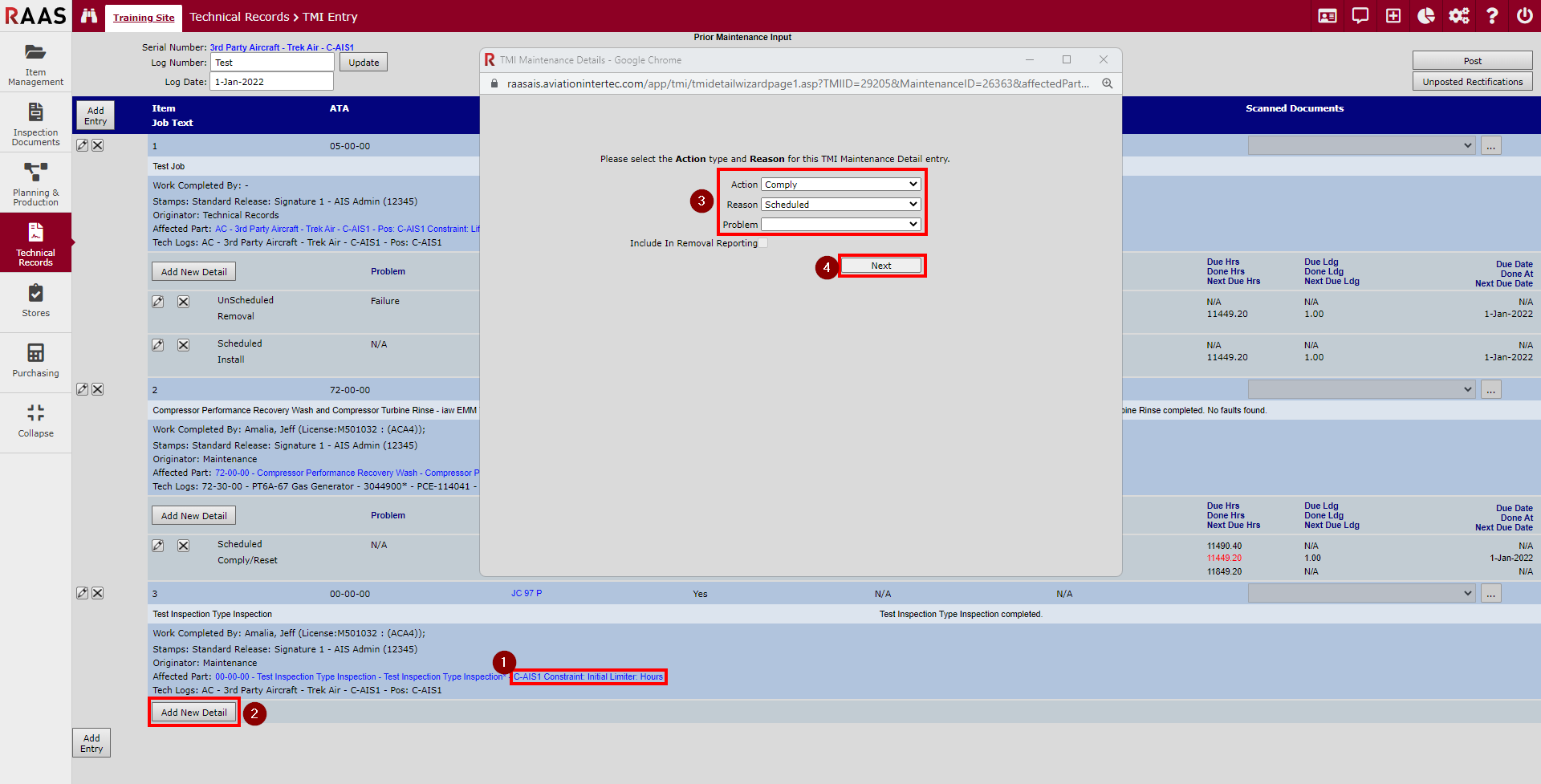
Task: Click the popup zoom magnifier icon
Action: [1107, 83]
